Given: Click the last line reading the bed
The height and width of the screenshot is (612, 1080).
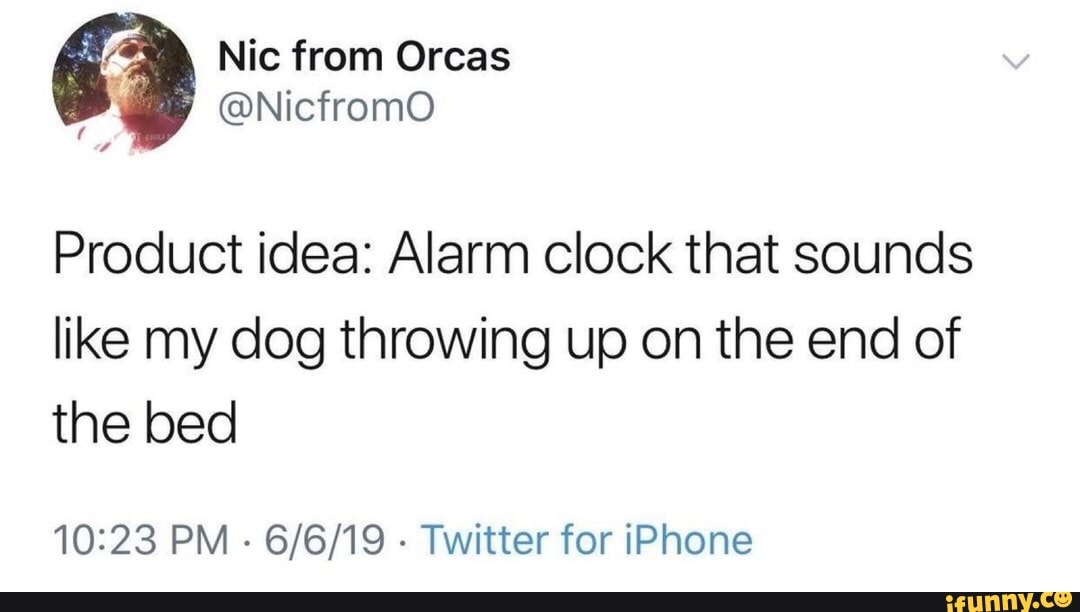Looking at the screenshot, I should pos(146,422).
